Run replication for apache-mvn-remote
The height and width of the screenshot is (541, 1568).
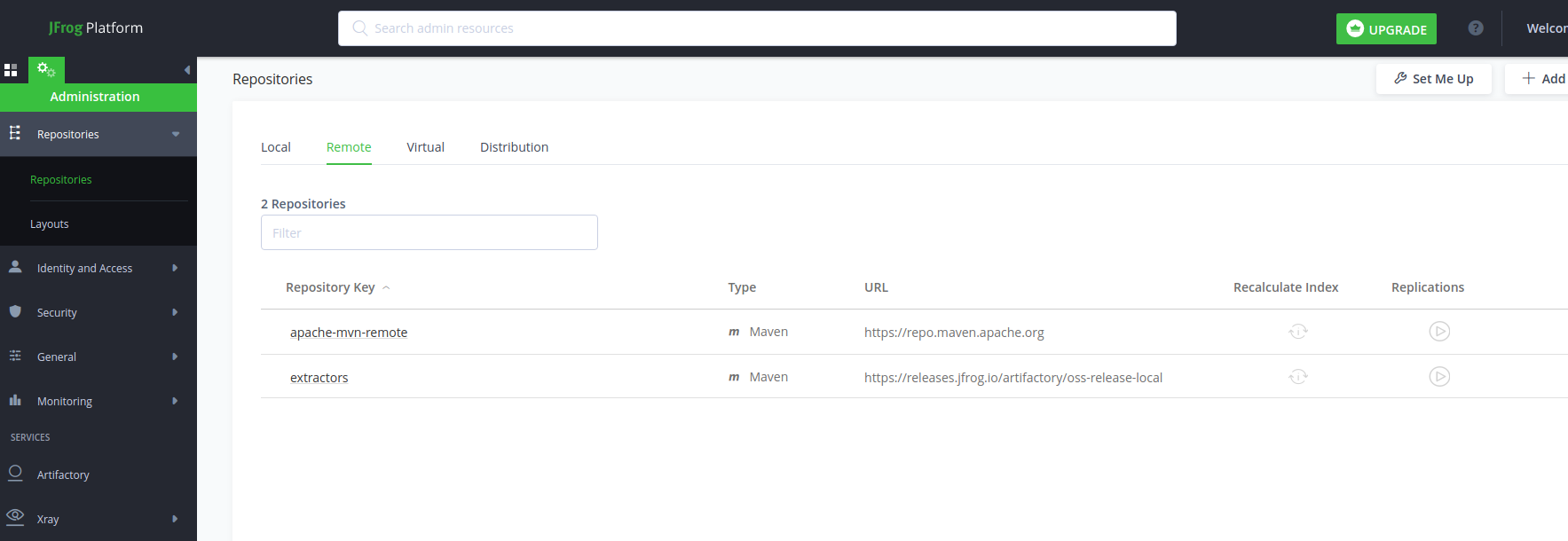1439,331
